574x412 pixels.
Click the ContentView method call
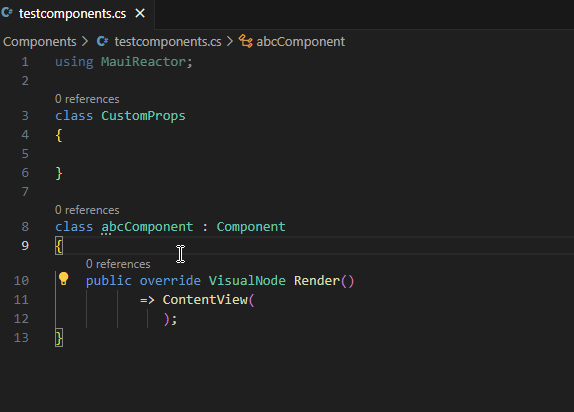[x=205, y=300]
